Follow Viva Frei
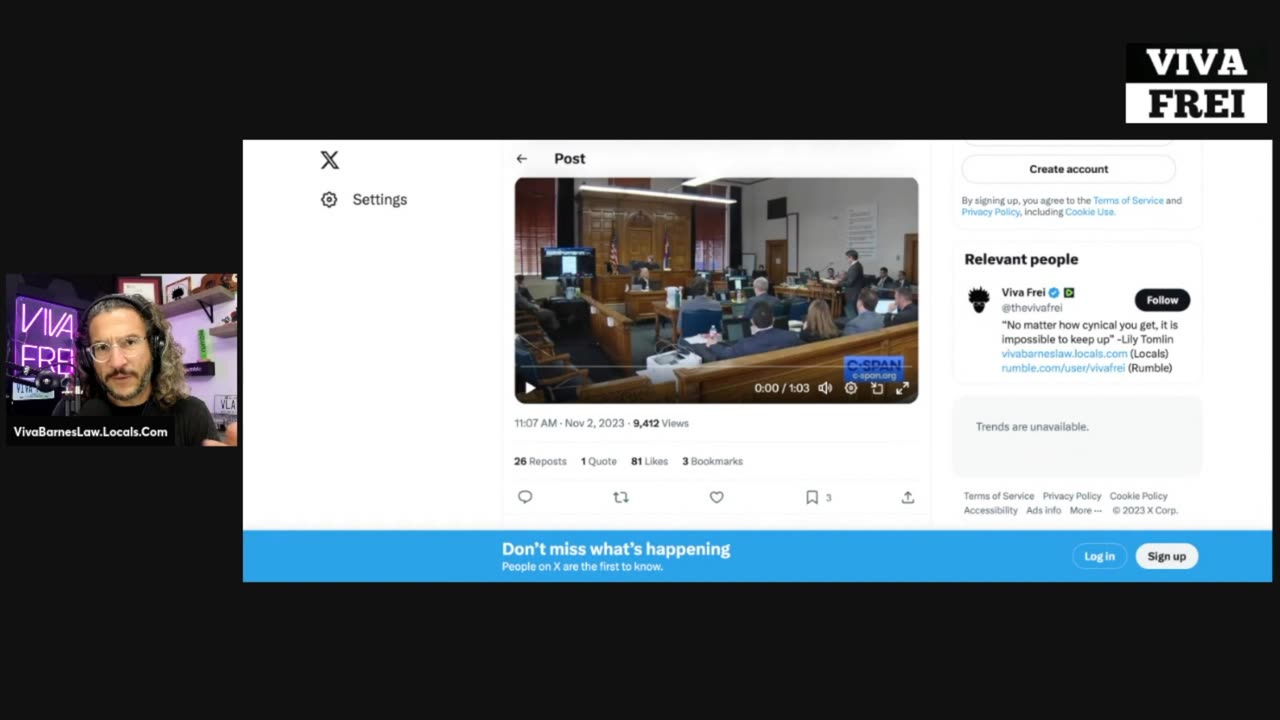This screenshot has height=720, width=1280. 1162,300
